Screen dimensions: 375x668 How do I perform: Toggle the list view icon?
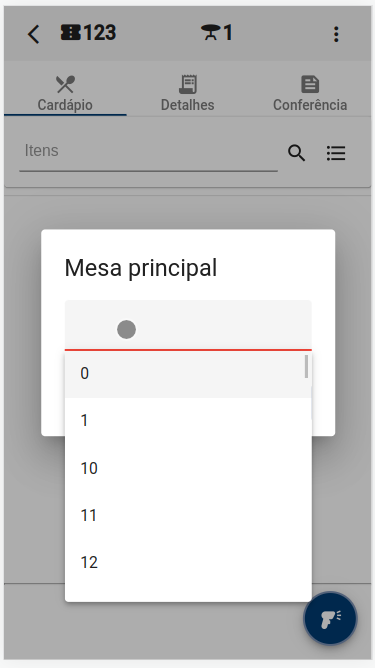(336, 153)
